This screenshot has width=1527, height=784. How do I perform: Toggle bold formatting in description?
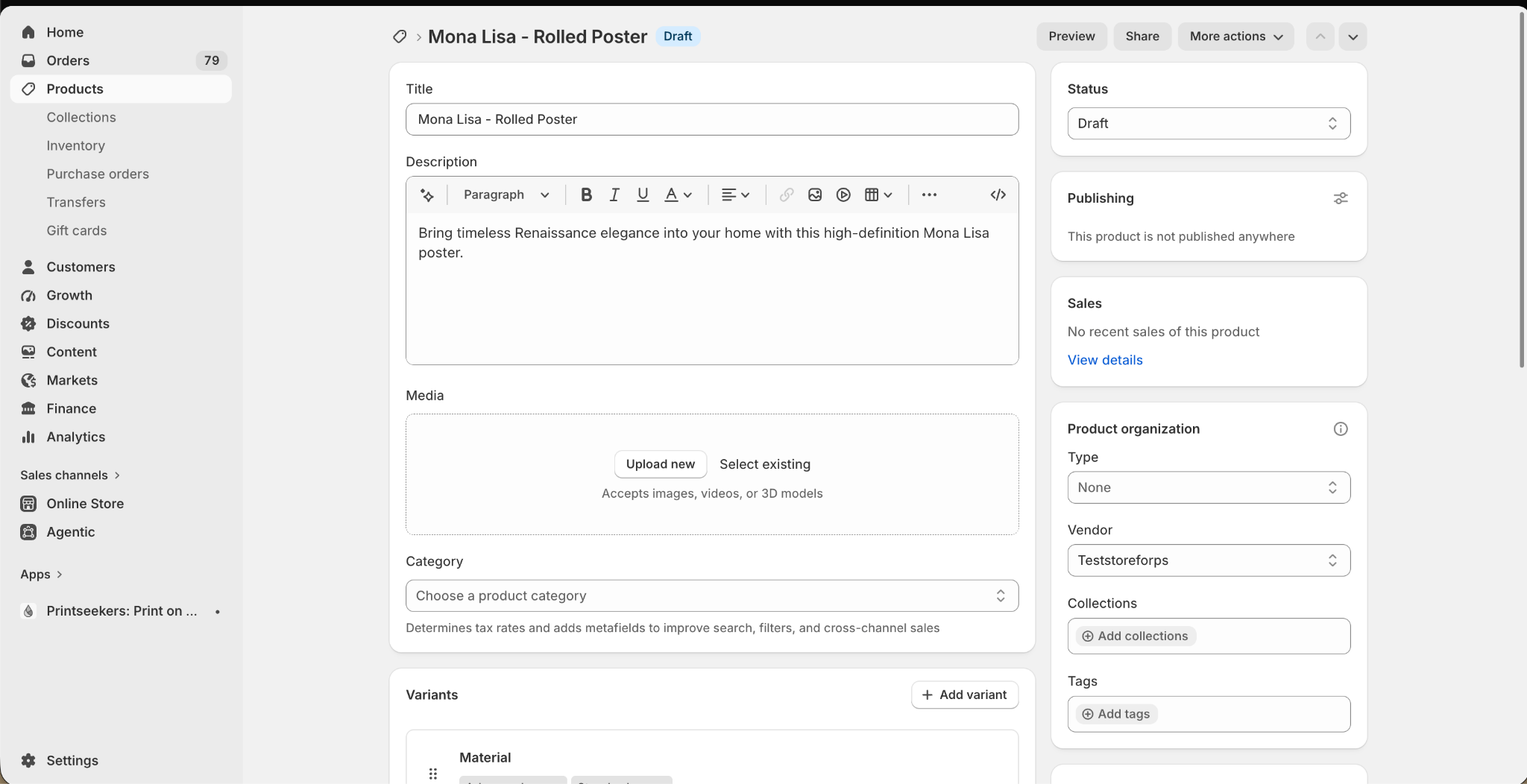586,195
